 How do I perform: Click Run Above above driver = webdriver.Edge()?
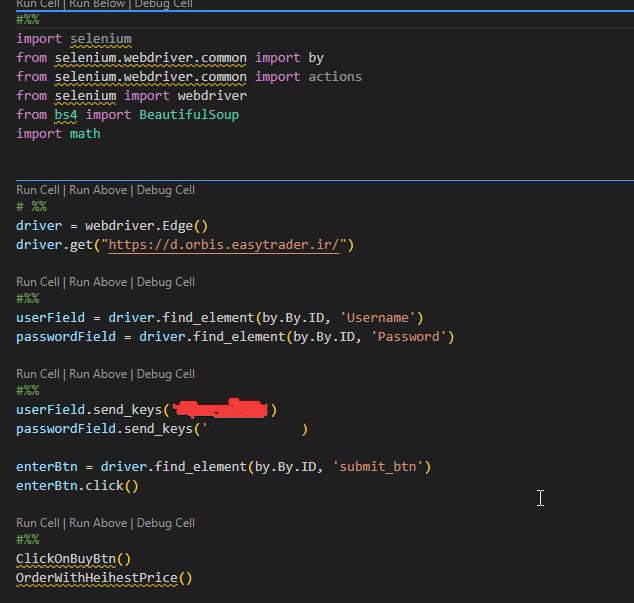98,190
